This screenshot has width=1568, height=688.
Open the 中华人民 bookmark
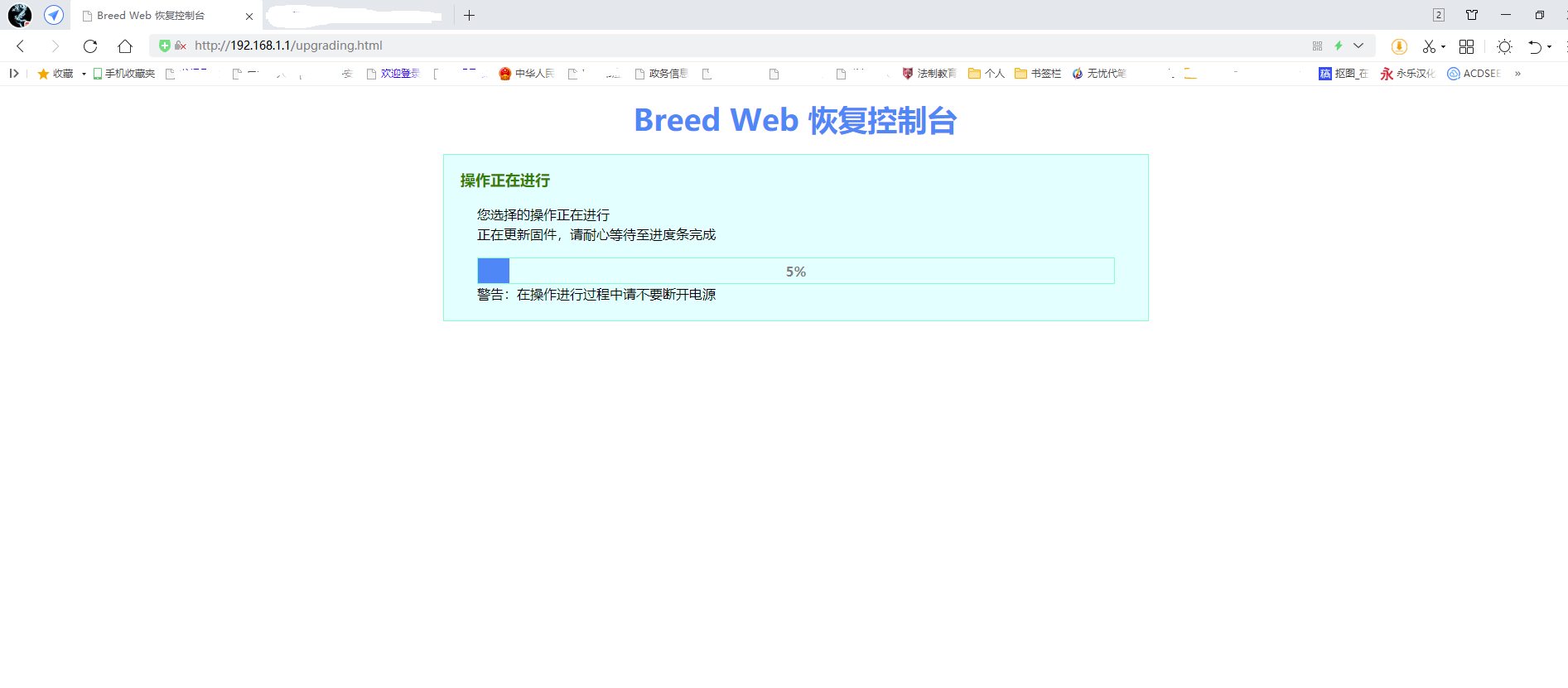click(x=527, y=74)
